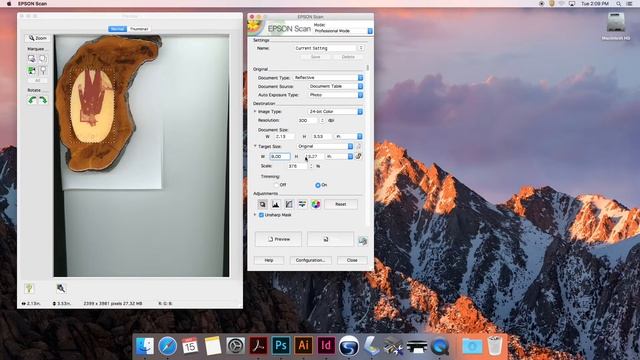
Task: Collapse the Image Type disclosure triangle
Action: tap(255, 111)
